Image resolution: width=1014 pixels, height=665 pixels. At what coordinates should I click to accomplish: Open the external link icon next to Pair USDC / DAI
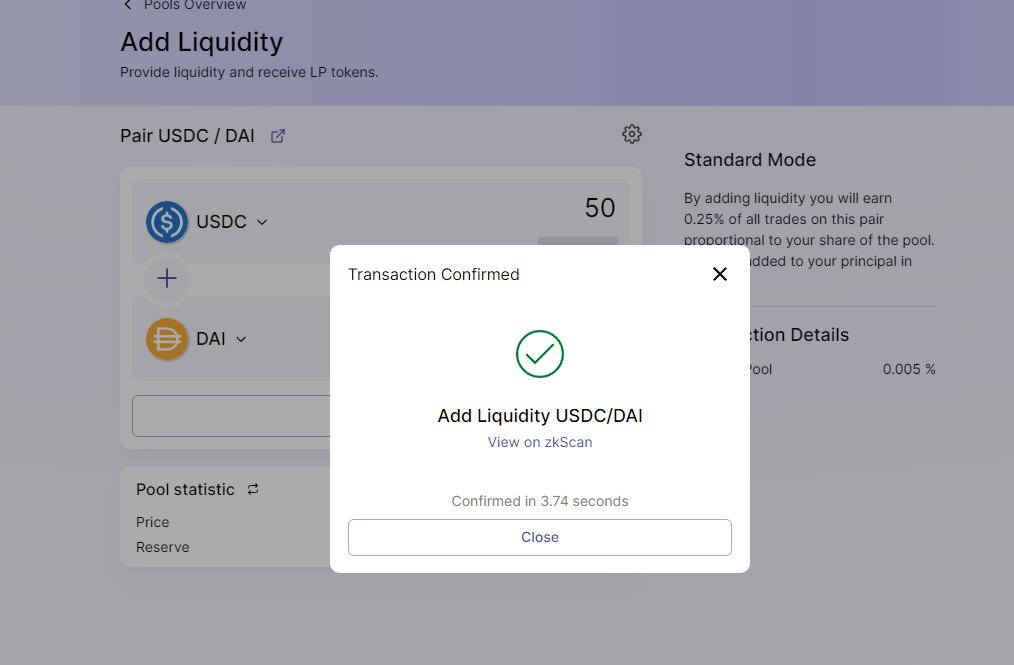tap(277, 136)
